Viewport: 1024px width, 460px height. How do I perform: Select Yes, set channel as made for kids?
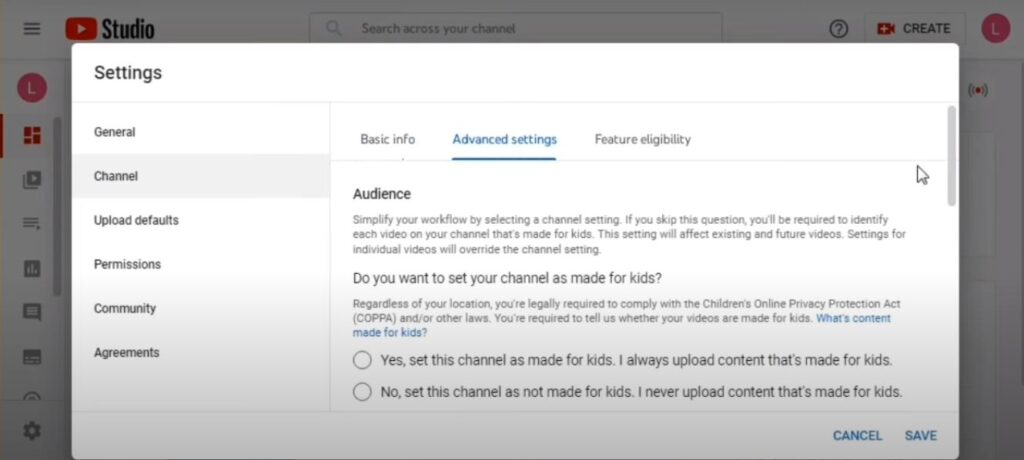coord(362,360)
